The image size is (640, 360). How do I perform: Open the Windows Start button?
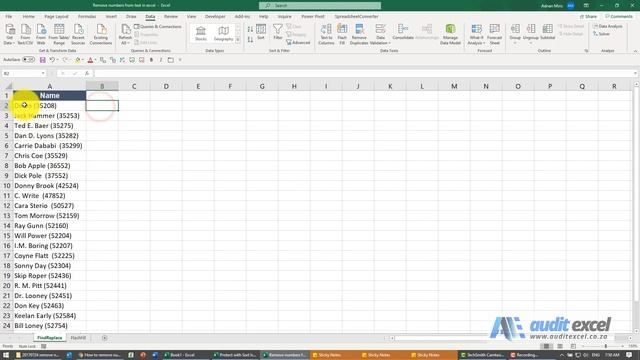pos(6,355)
